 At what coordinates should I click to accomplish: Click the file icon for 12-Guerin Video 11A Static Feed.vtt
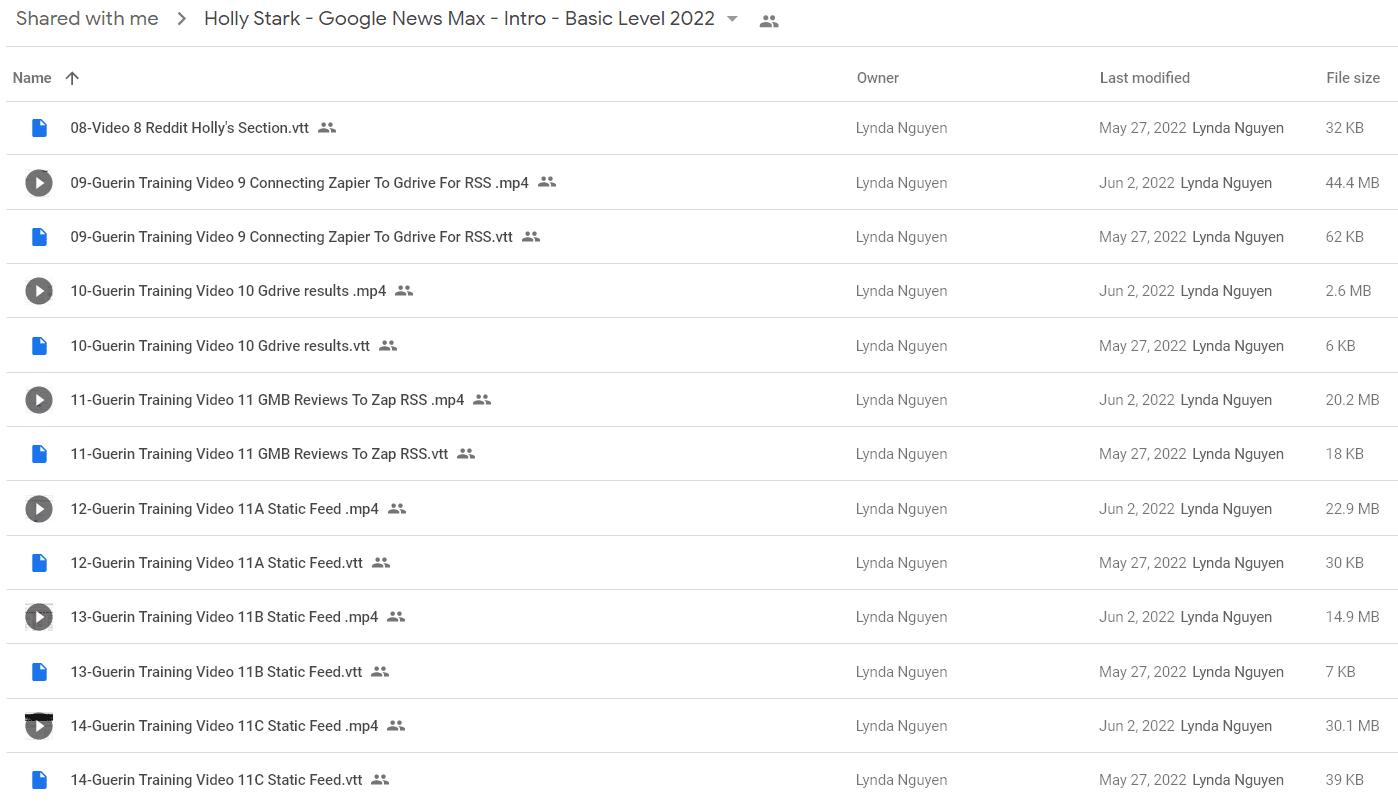[x=39, y=563]
